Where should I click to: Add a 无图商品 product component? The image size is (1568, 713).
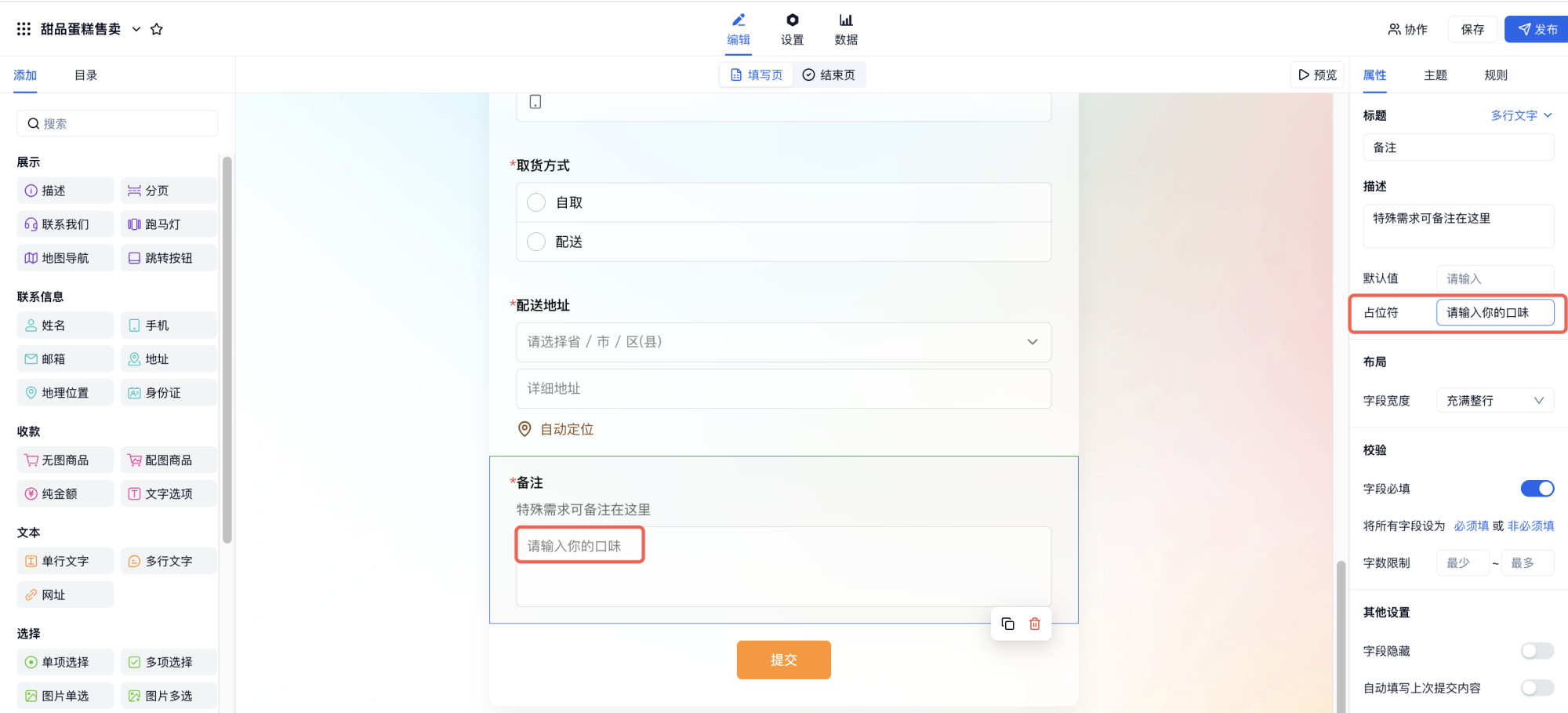click(65, 460)
